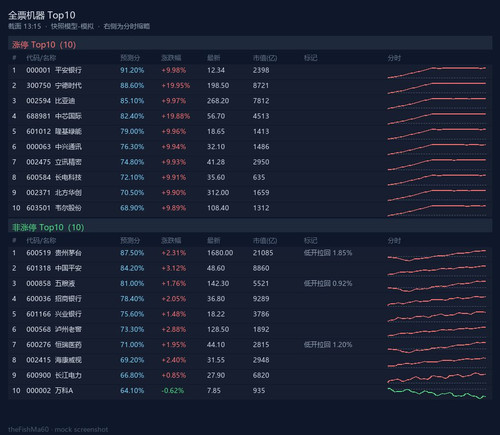500x435 pixels.
Task: Select stock 000568 in 非涨停 list
Action: tap(54, 329)
